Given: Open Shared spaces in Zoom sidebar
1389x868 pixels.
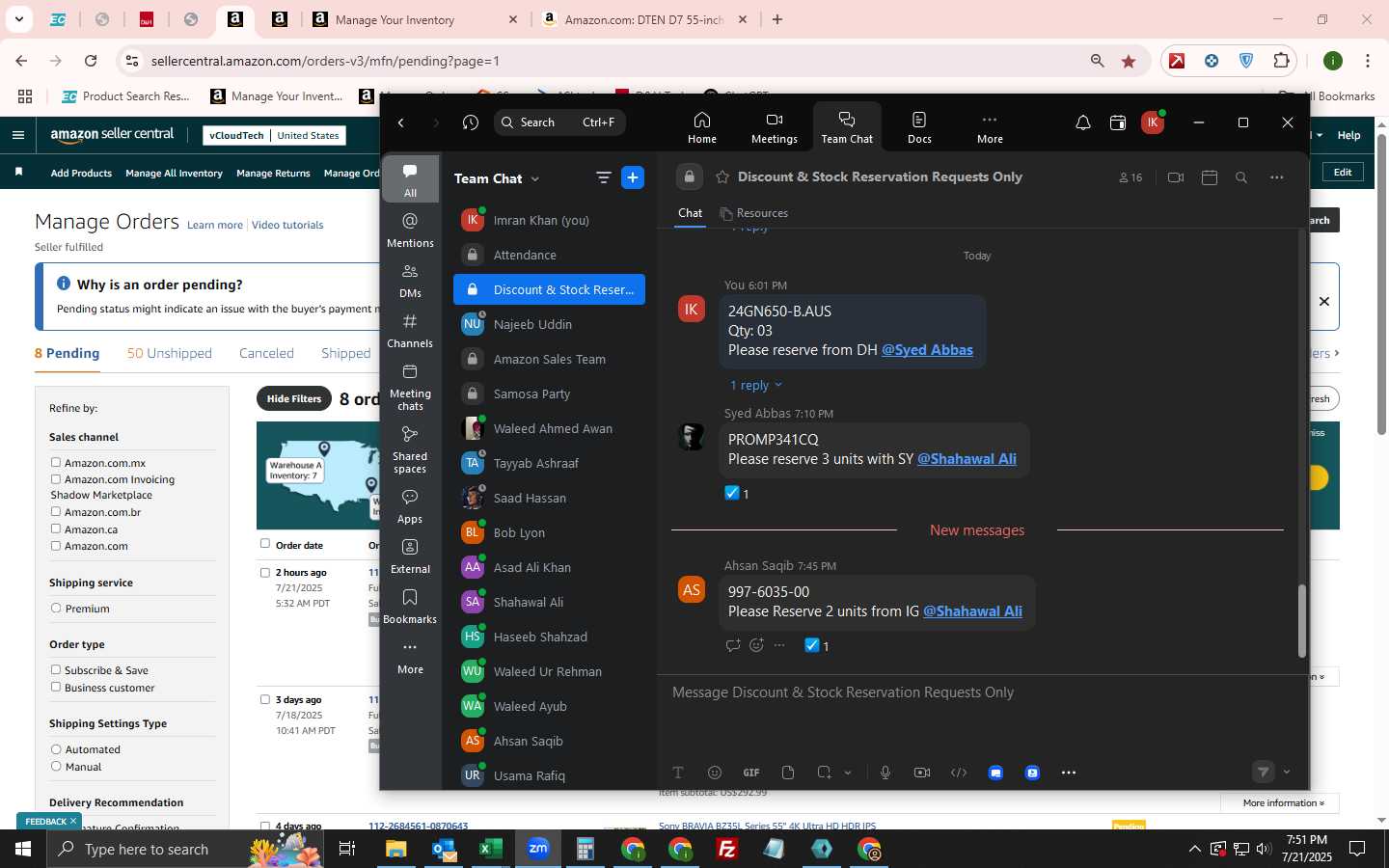Looking at the screenshot, I should click(410, 448).
